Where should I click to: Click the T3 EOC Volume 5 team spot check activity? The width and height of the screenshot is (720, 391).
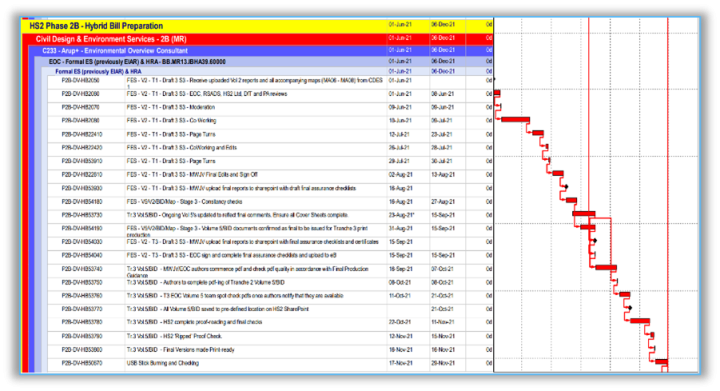pyautogui.click(x=235, y=296)
